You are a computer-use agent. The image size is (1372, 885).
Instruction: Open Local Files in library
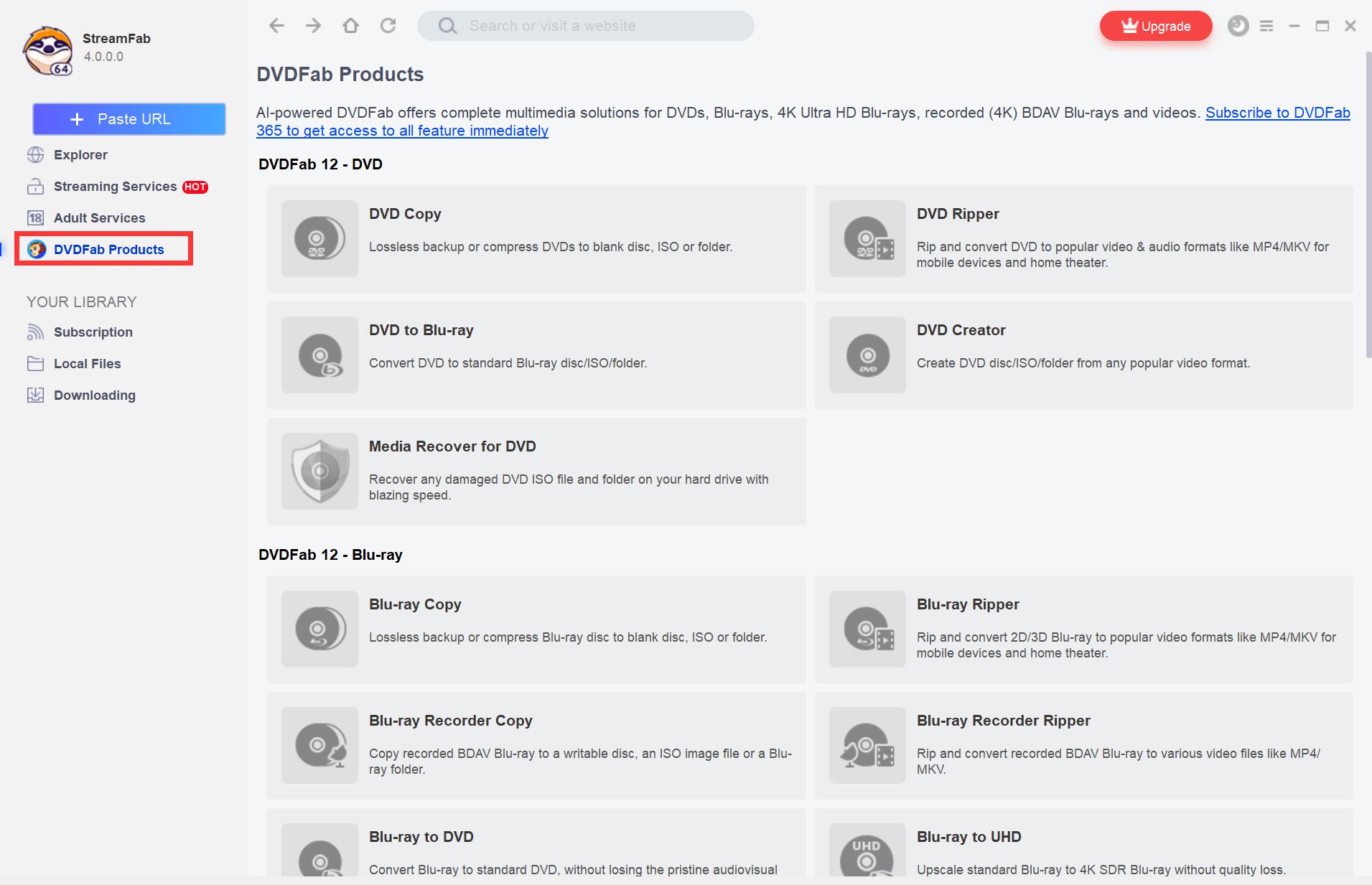pos(87,363)
